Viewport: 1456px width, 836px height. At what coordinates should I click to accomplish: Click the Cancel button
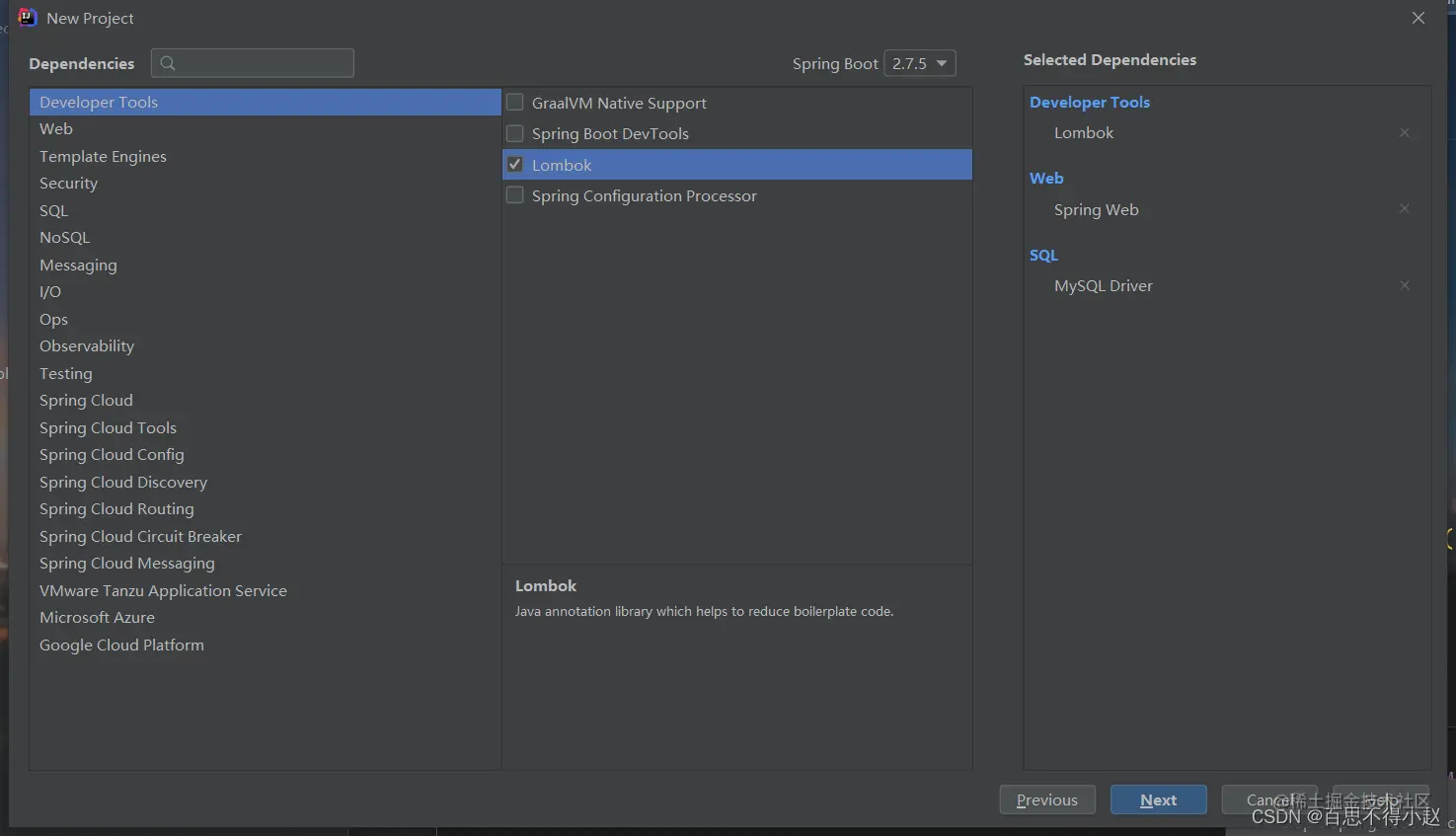(1269, 799)
